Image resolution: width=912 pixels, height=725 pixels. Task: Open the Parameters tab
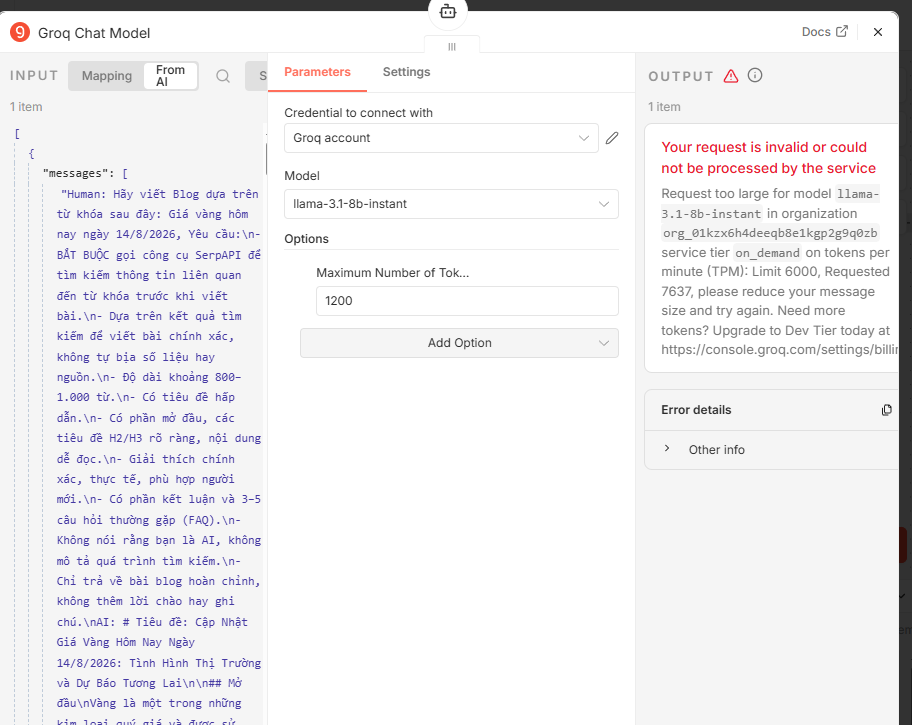318,72
